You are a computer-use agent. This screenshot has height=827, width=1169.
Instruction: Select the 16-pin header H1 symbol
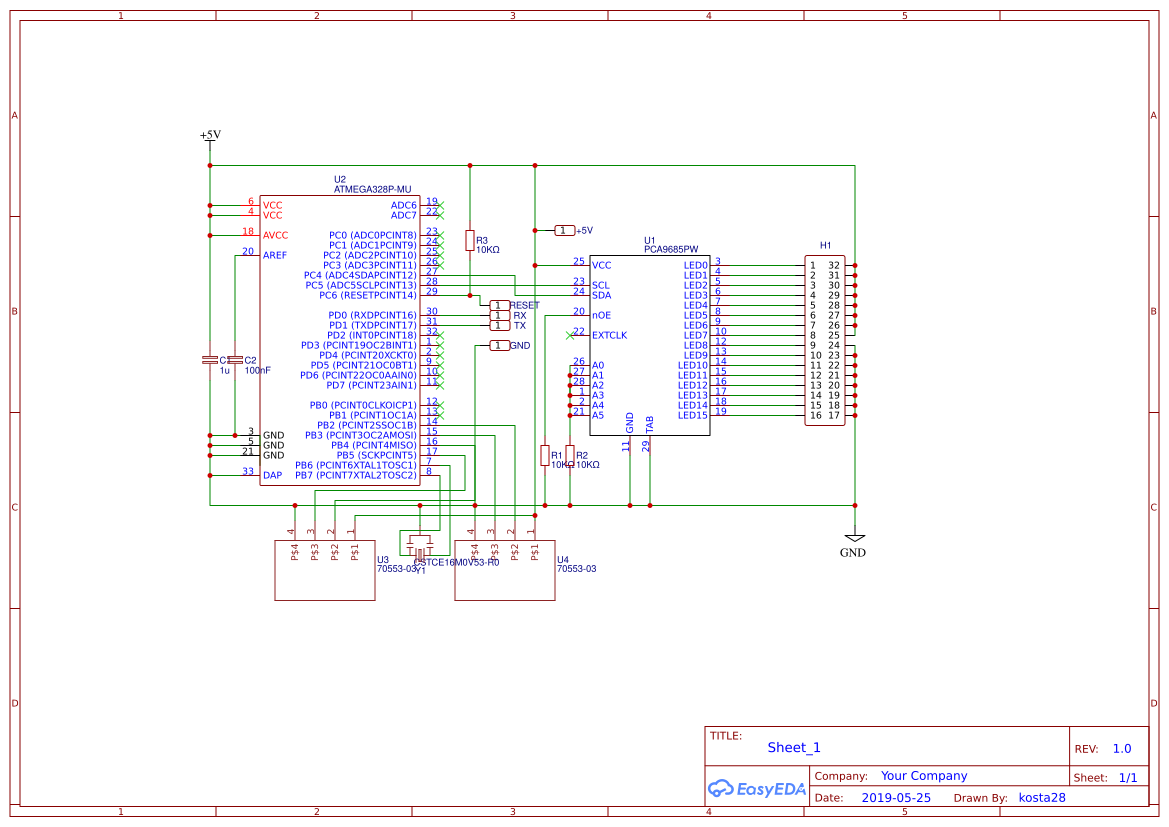tap(825, 340)
